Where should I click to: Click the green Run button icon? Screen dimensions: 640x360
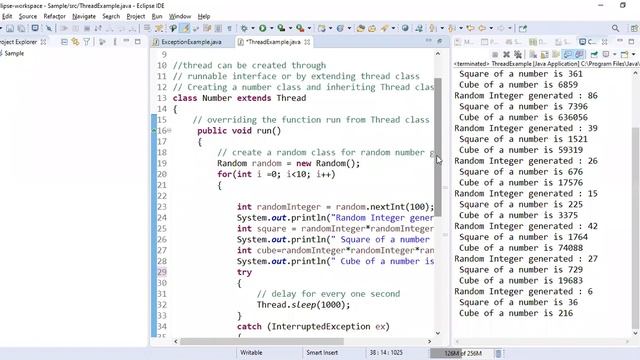pyautogui.click(x=262, y=28)
